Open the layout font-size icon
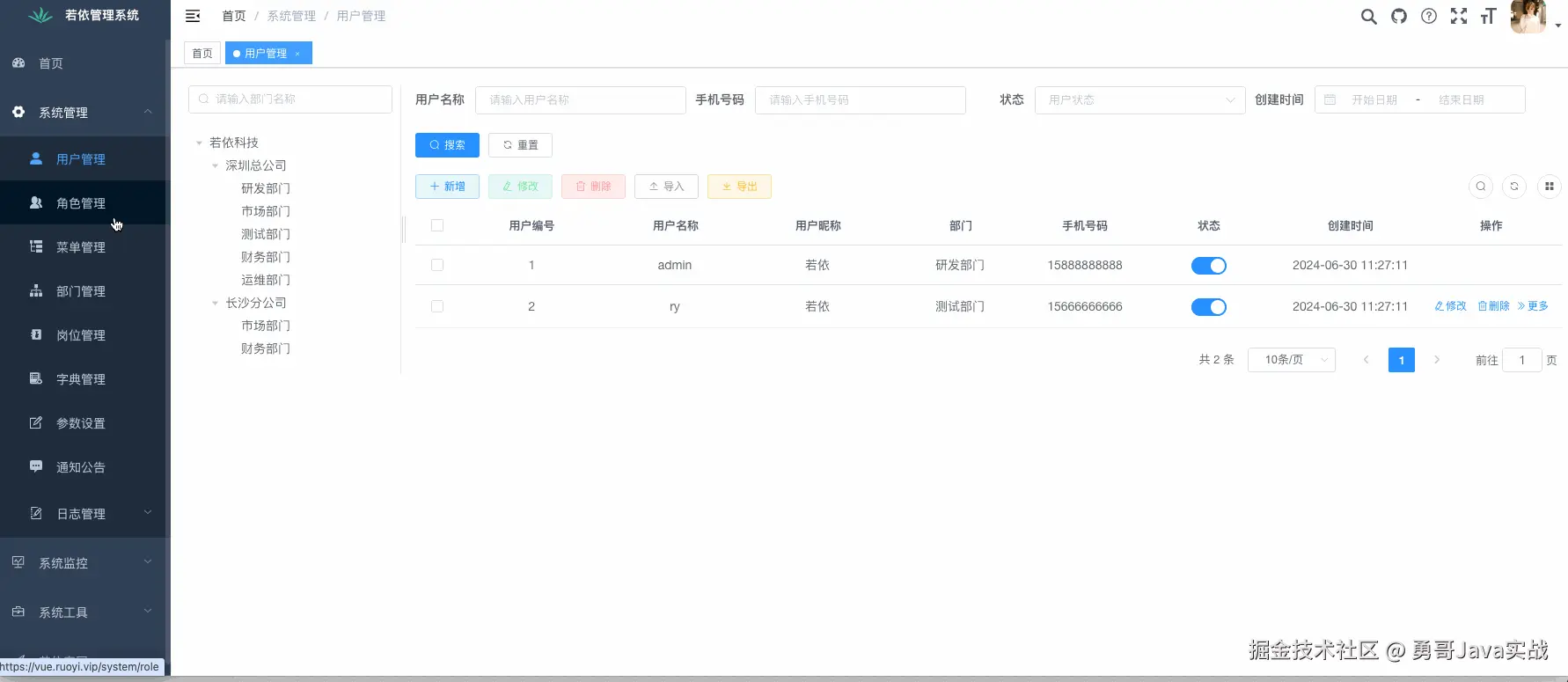Image resolution: width=1568 pixels, height=682 pixels. (x=1489, y=17)
